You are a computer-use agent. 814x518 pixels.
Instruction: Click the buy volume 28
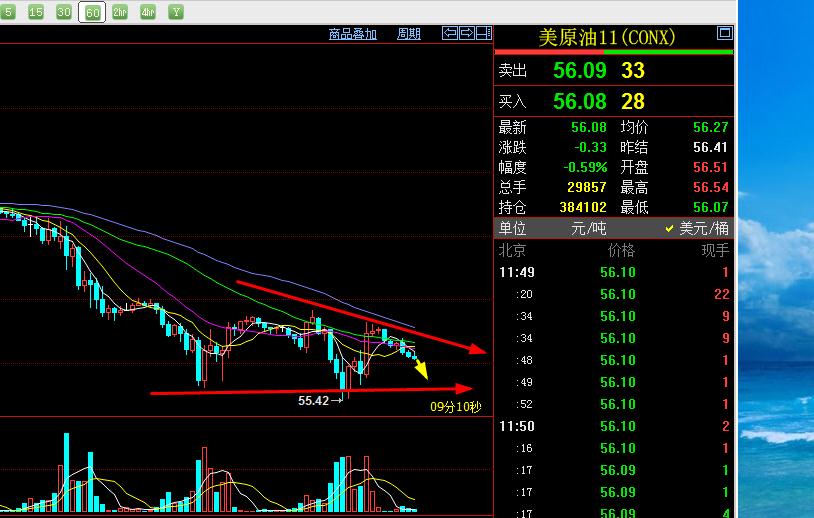pos(633,102)
